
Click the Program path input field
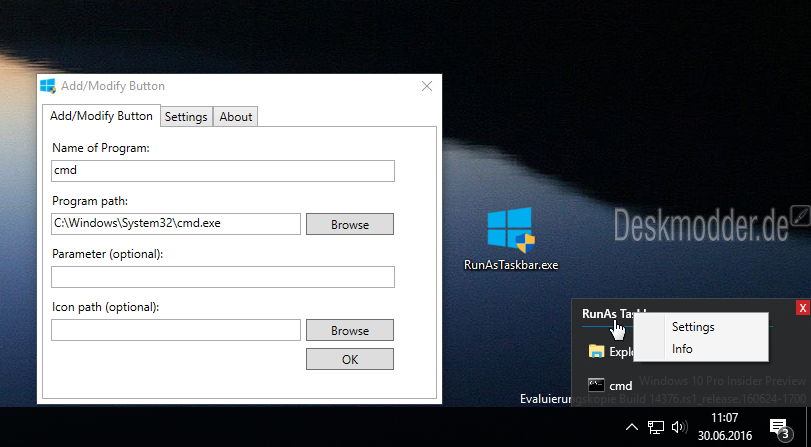pos(176,224)
